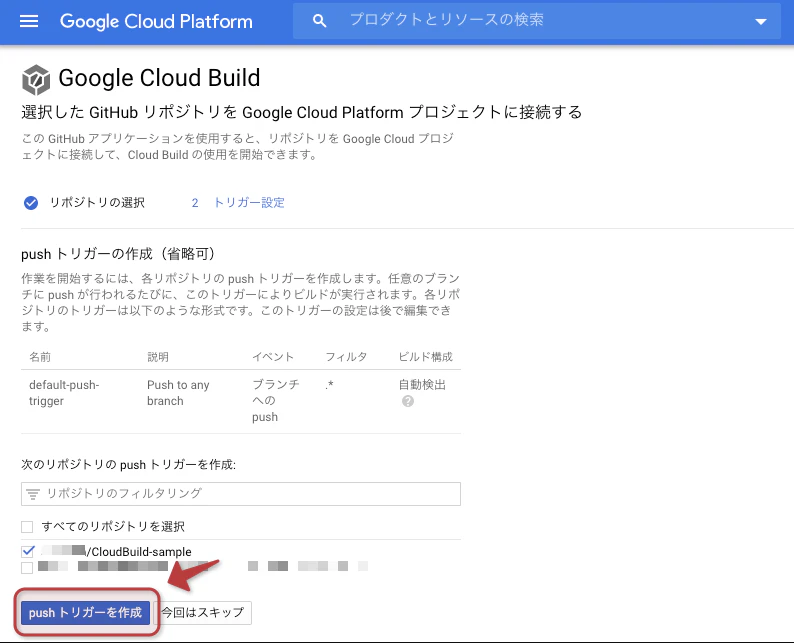The image size is (794, 643).
Task: Click the 自動検出 build config cell
Action: 422,385
